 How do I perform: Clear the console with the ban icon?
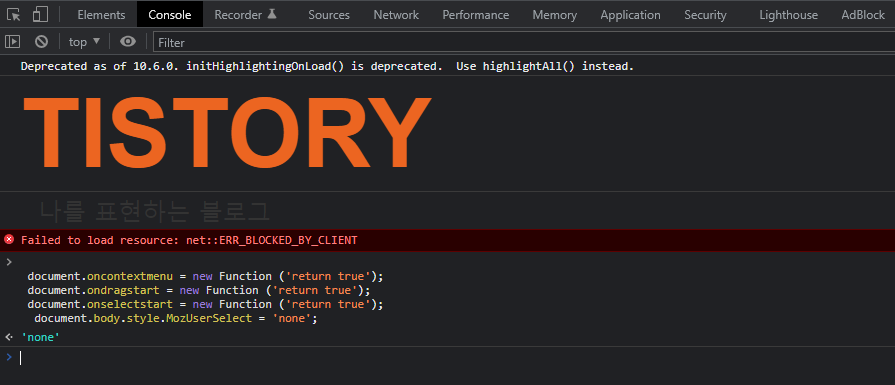41,42
